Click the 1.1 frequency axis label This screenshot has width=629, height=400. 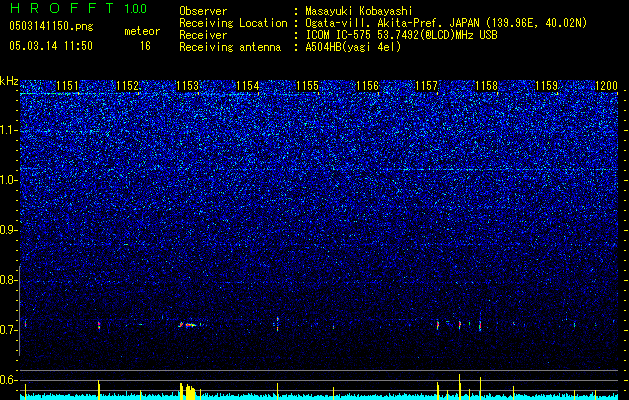[8, 130]
